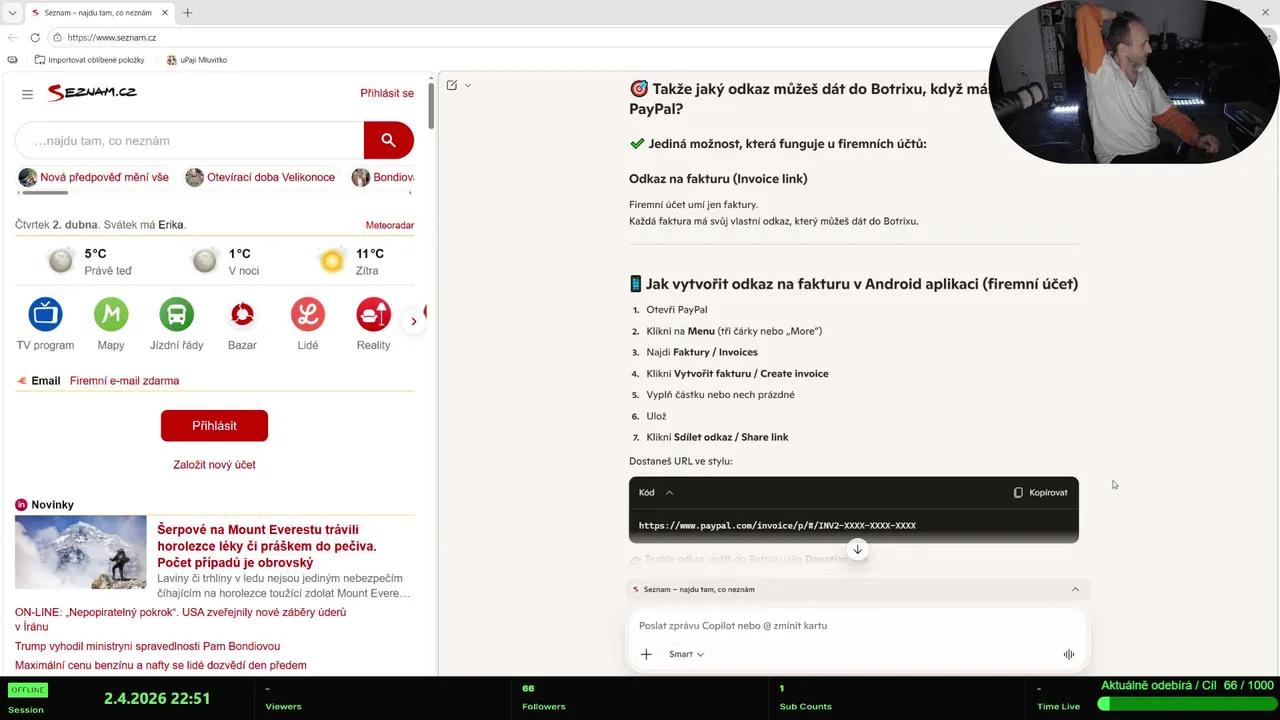
Task: Open the Nová předpověď mění vše topic
Action: 95,177
